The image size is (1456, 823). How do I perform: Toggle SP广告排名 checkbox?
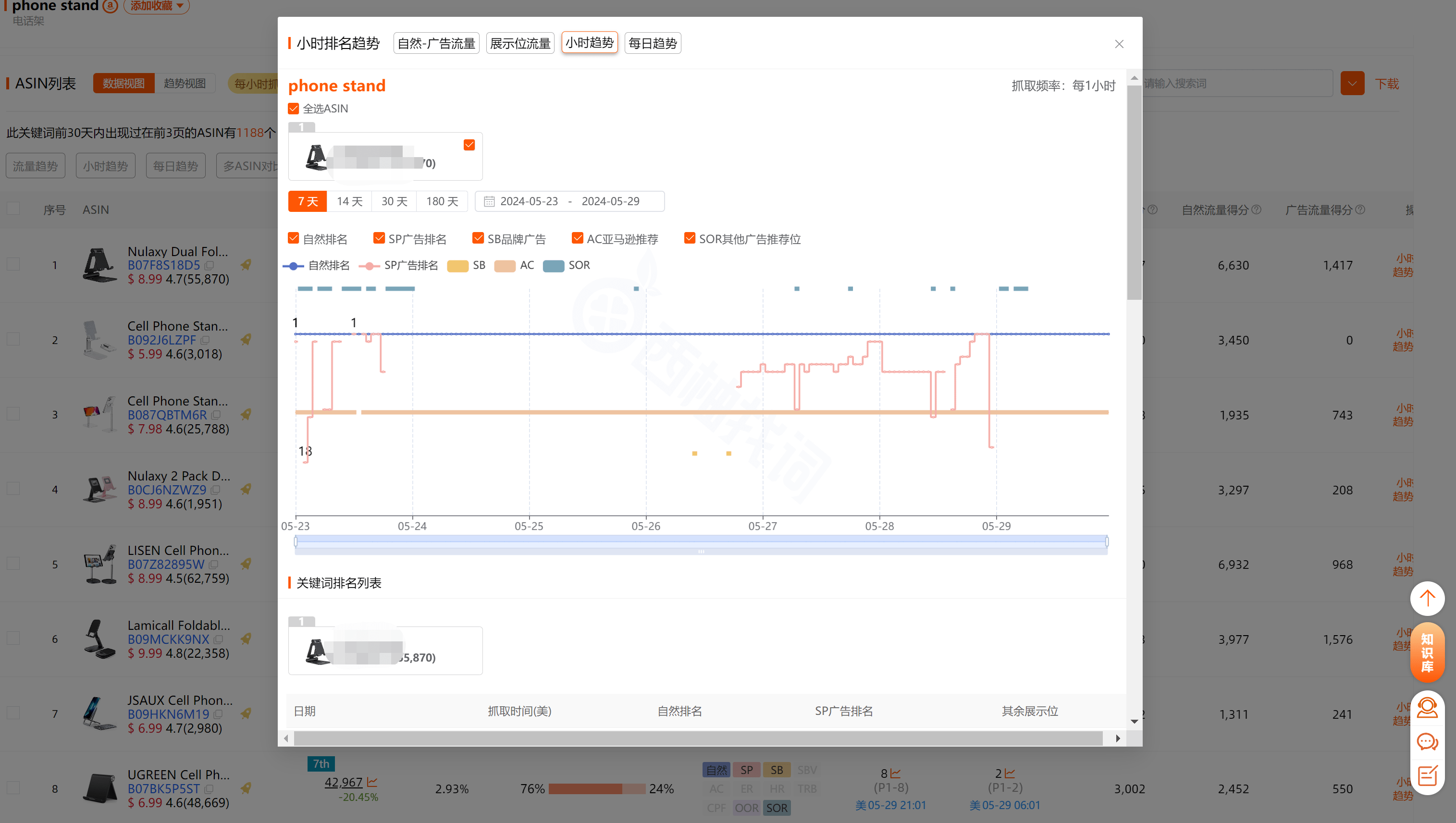tap(379, 238)
